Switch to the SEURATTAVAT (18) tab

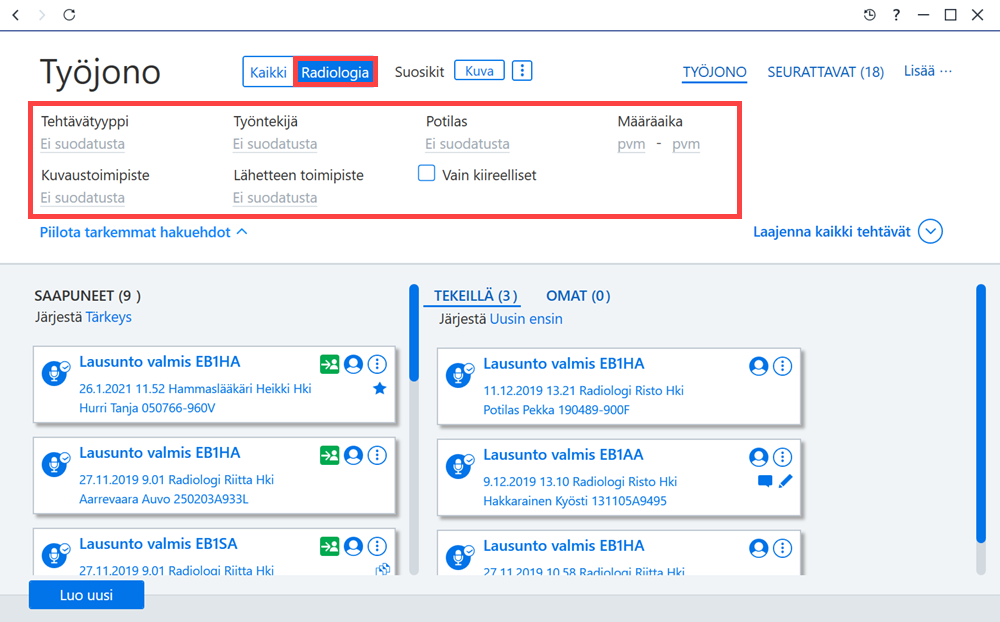coord(825,72)
